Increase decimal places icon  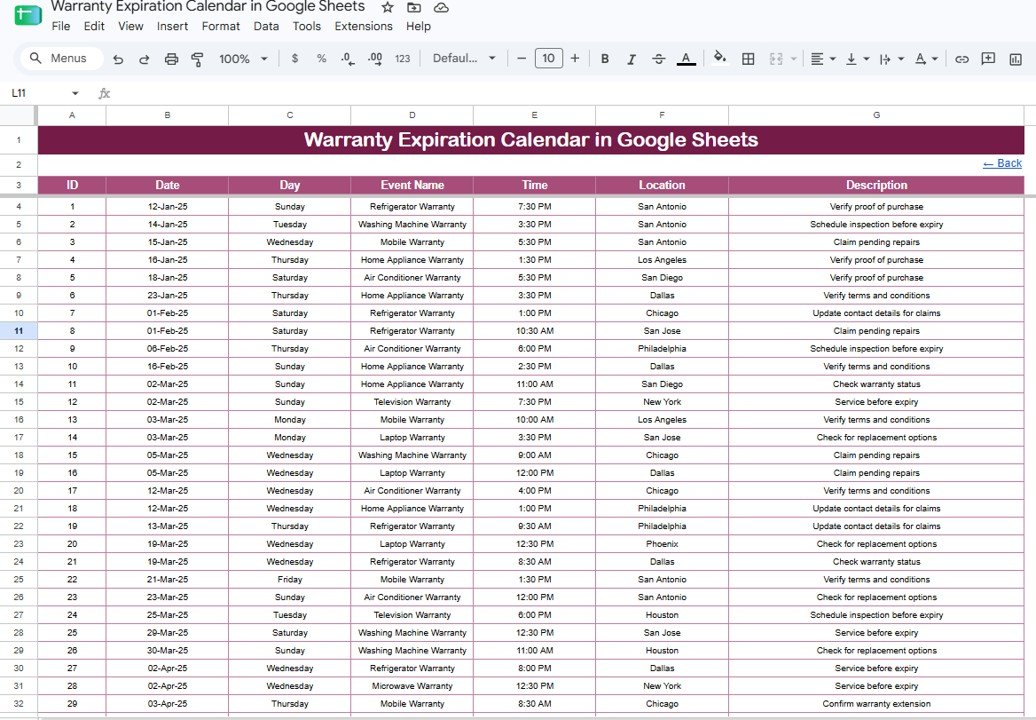(375, 59)
